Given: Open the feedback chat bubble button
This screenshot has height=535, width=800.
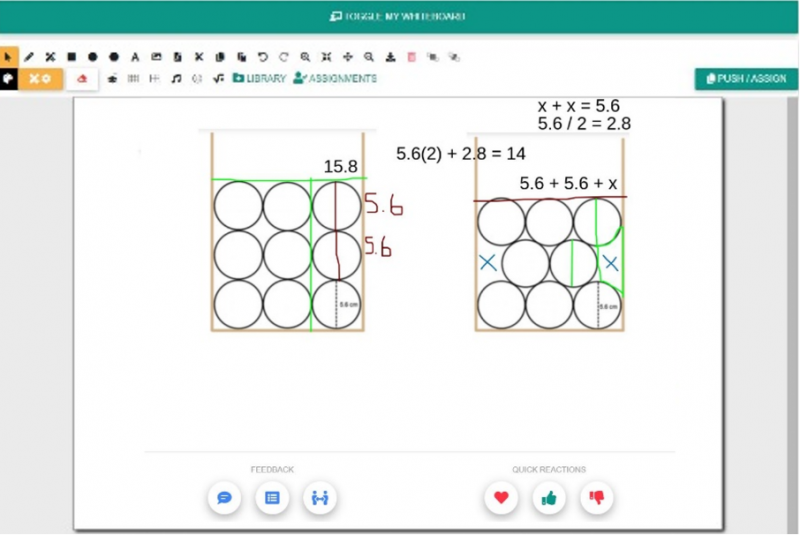Looking at the screenshot, I should (x=224, y=497).
